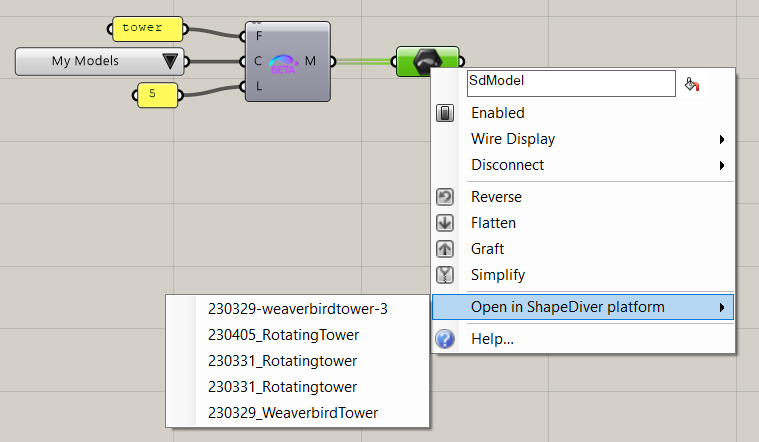Click the paint bucket icon beside name field
This screenshot has width=759, height=442.
click(691, 84)
